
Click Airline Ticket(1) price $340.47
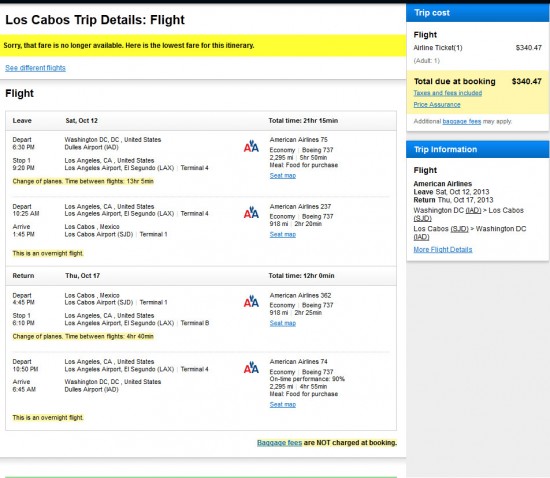tap(529, 48)
